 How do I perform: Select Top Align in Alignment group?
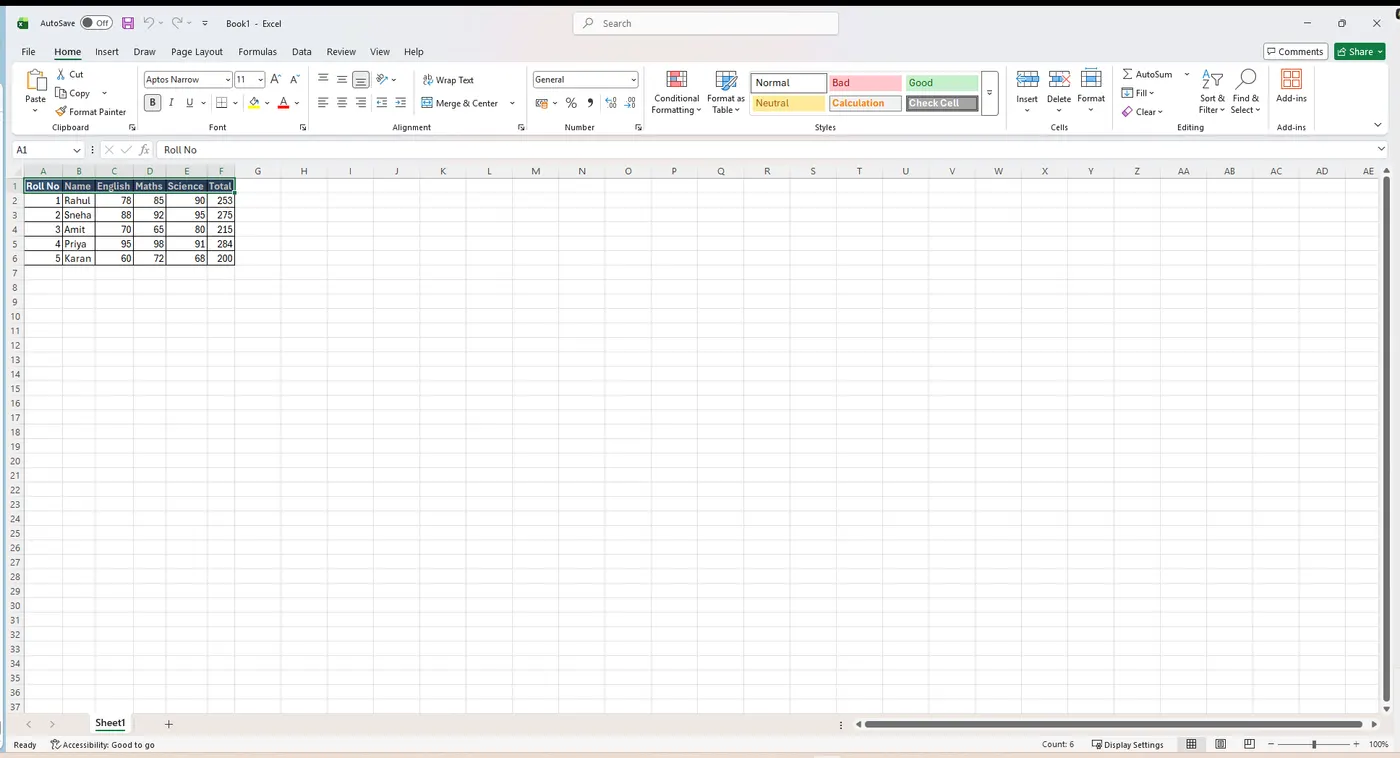pos(323,79)
